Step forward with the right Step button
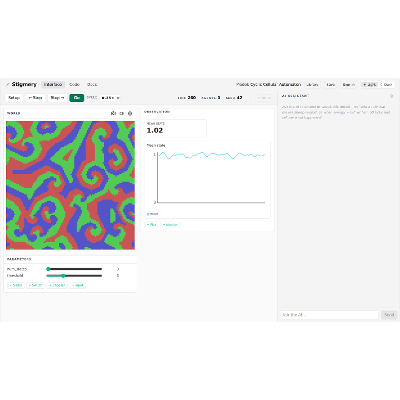 pyautogui.click(x=57, y=98)
